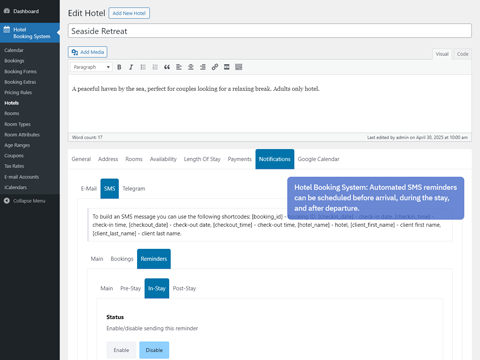Image resolution: width=480 pixels, height=360 pixels.
Task: Click the Collapse Menu label
Action: 29,201
